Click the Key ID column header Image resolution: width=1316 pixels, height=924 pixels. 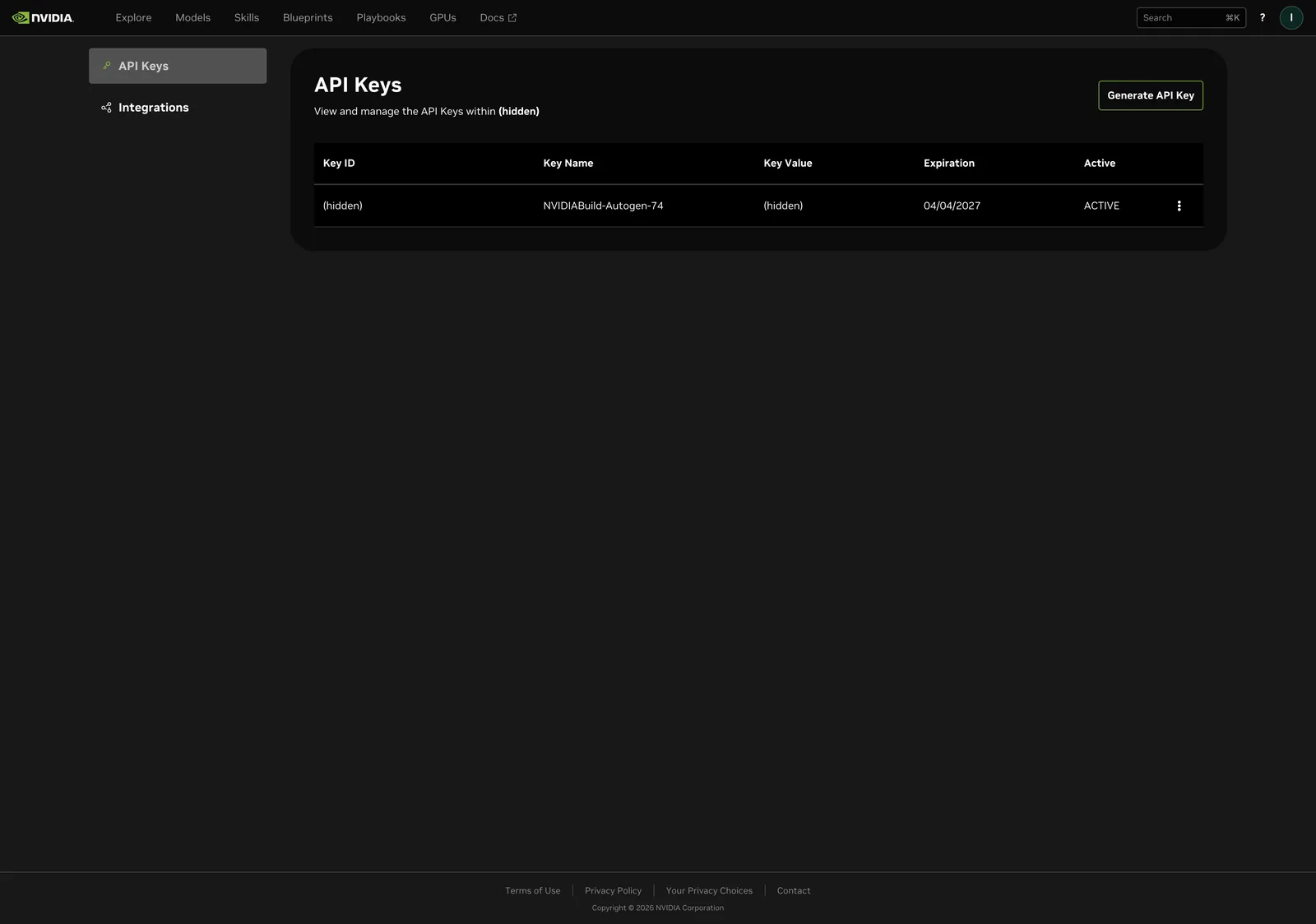(339, 163)
